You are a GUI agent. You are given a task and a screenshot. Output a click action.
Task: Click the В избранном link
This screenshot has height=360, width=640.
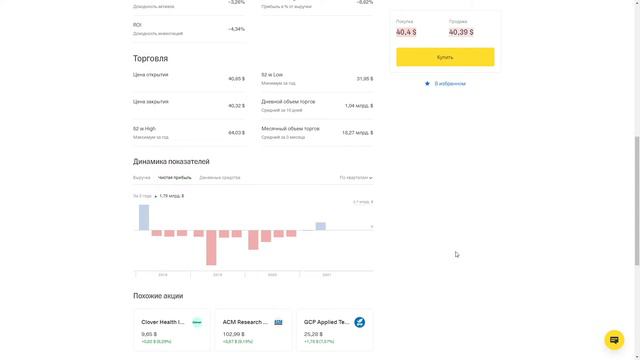[450, 84]
